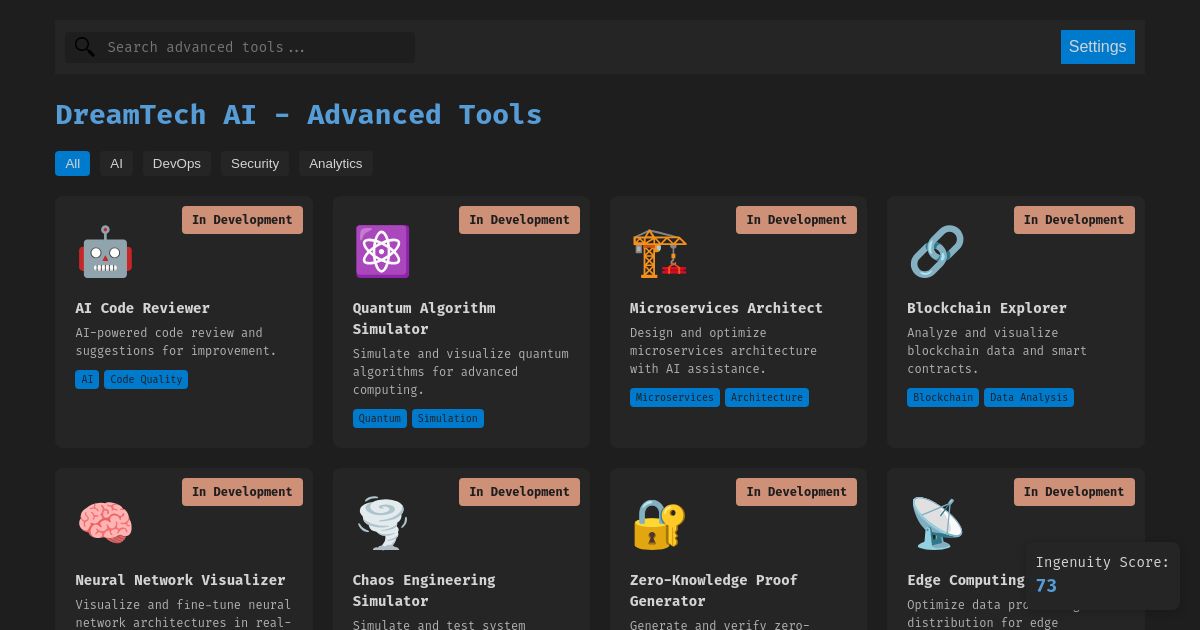Click the Code Quality tag

click(x=146, y=379)
